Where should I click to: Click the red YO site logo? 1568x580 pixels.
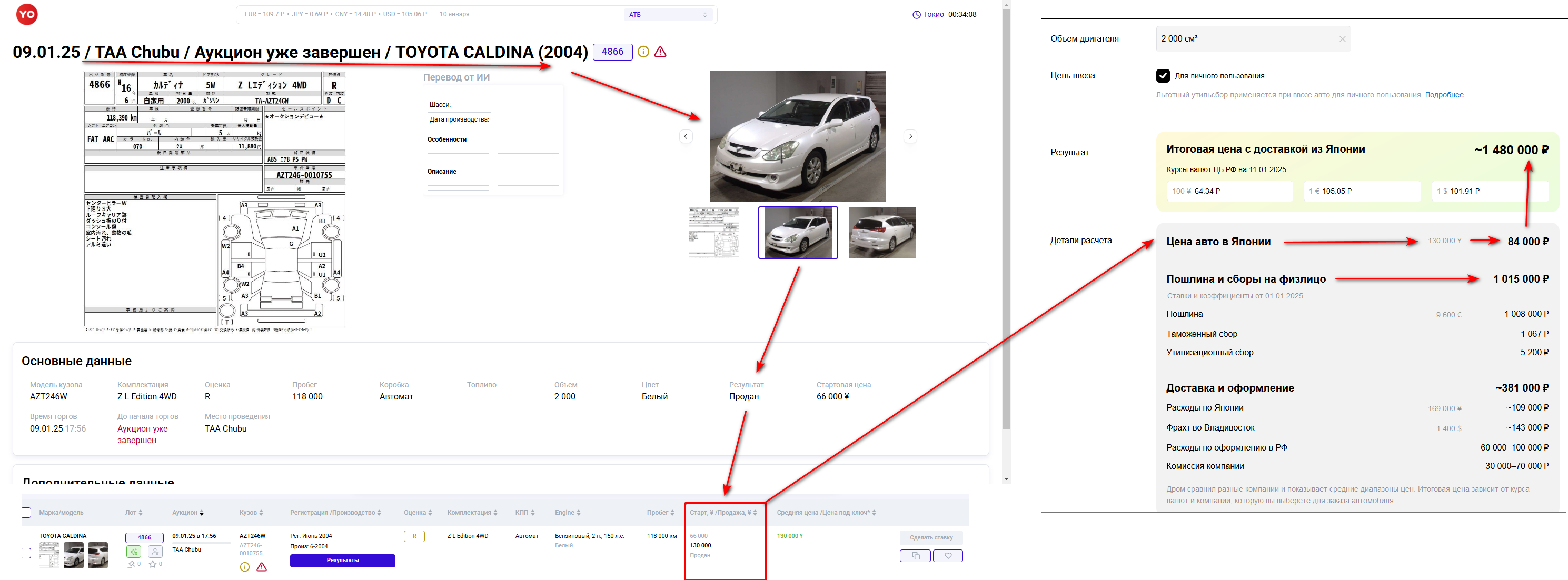(27, 14)
